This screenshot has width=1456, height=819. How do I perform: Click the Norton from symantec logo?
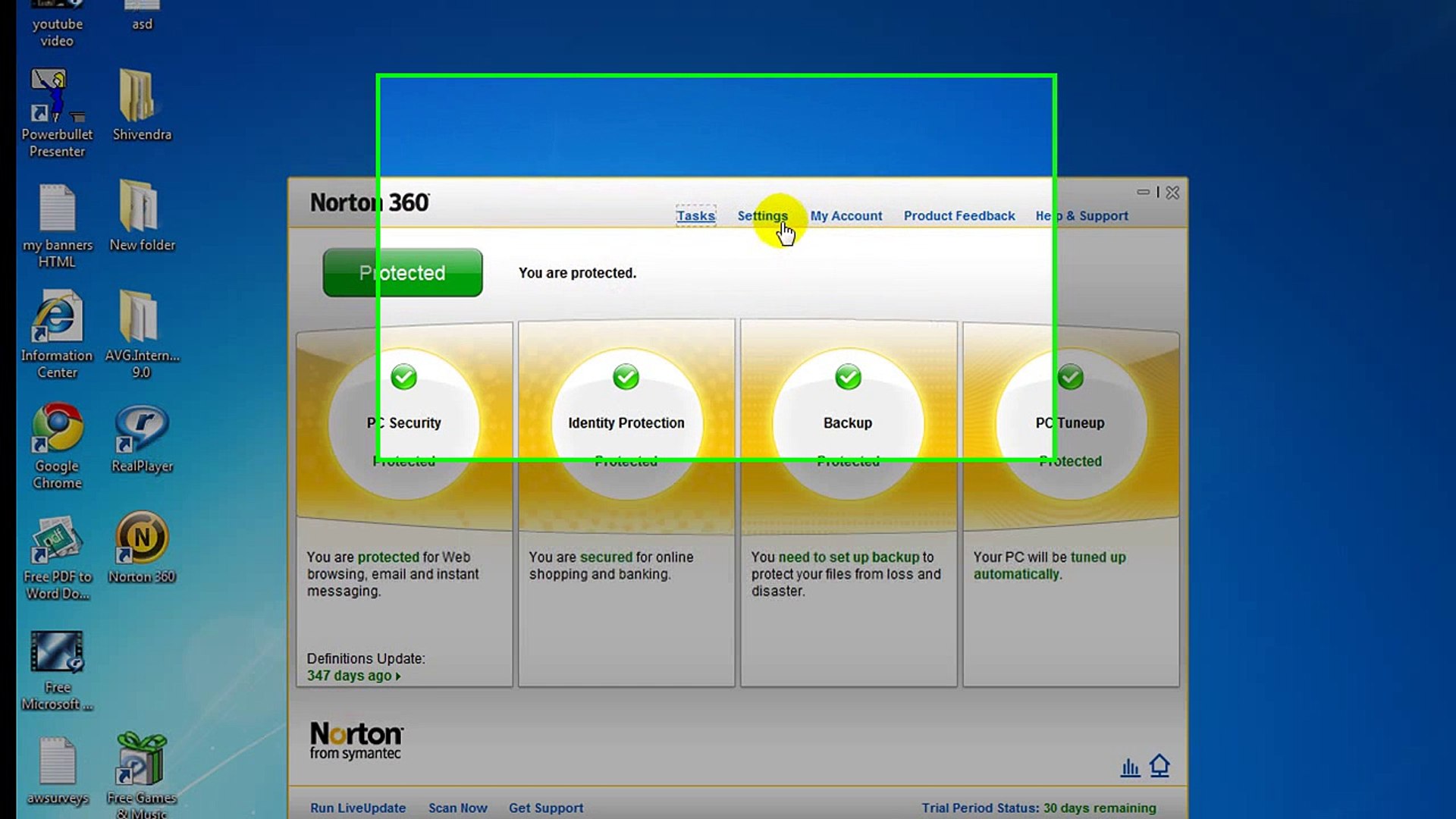coord(356,740)
